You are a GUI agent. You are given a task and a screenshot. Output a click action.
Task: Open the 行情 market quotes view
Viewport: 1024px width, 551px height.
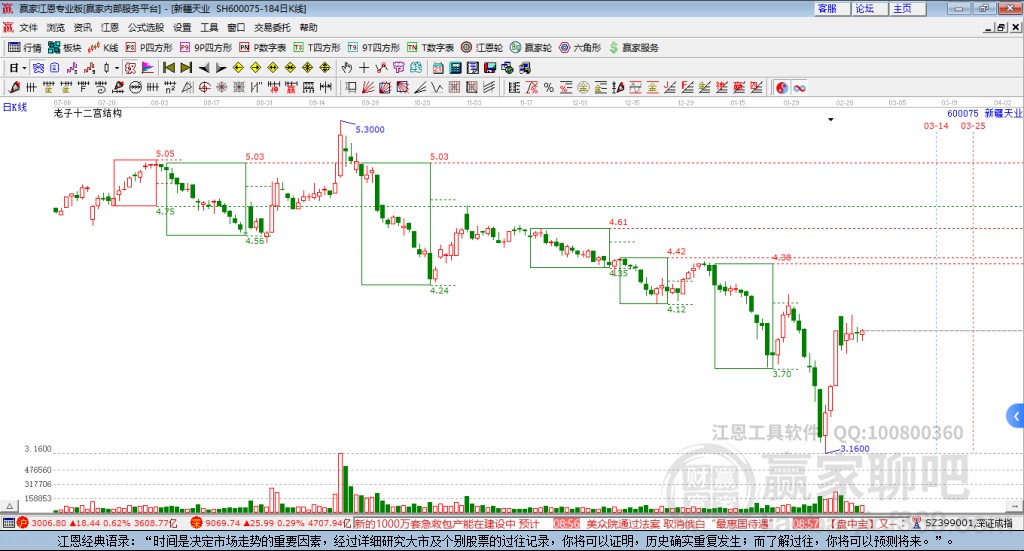24,48
